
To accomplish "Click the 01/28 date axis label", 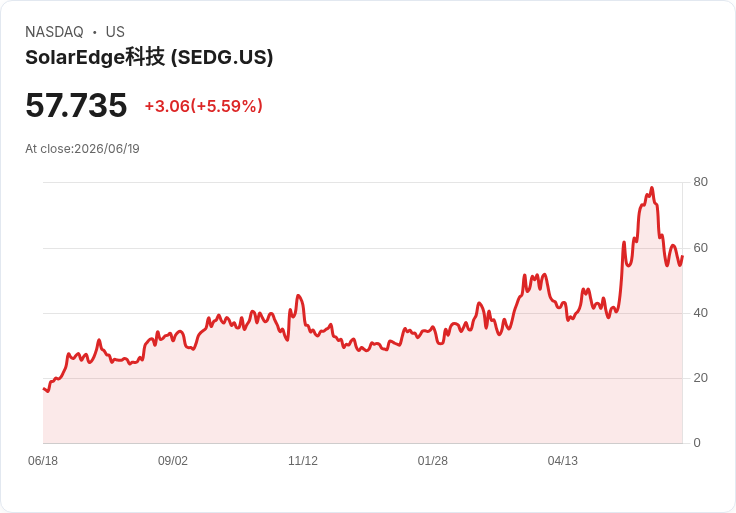I will pos(432,460).
